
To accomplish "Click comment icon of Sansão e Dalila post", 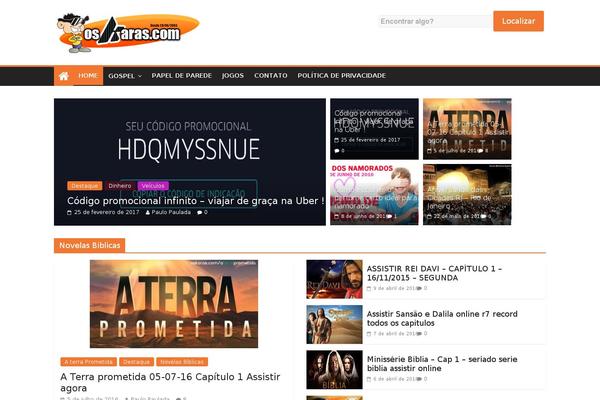I will coord(419,334).
